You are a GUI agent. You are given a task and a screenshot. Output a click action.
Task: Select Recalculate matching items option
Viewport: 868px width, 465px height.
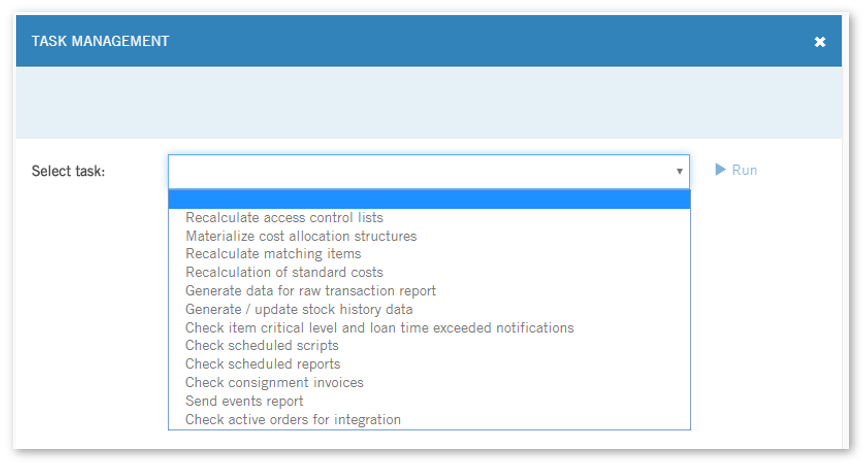[430, 254]
